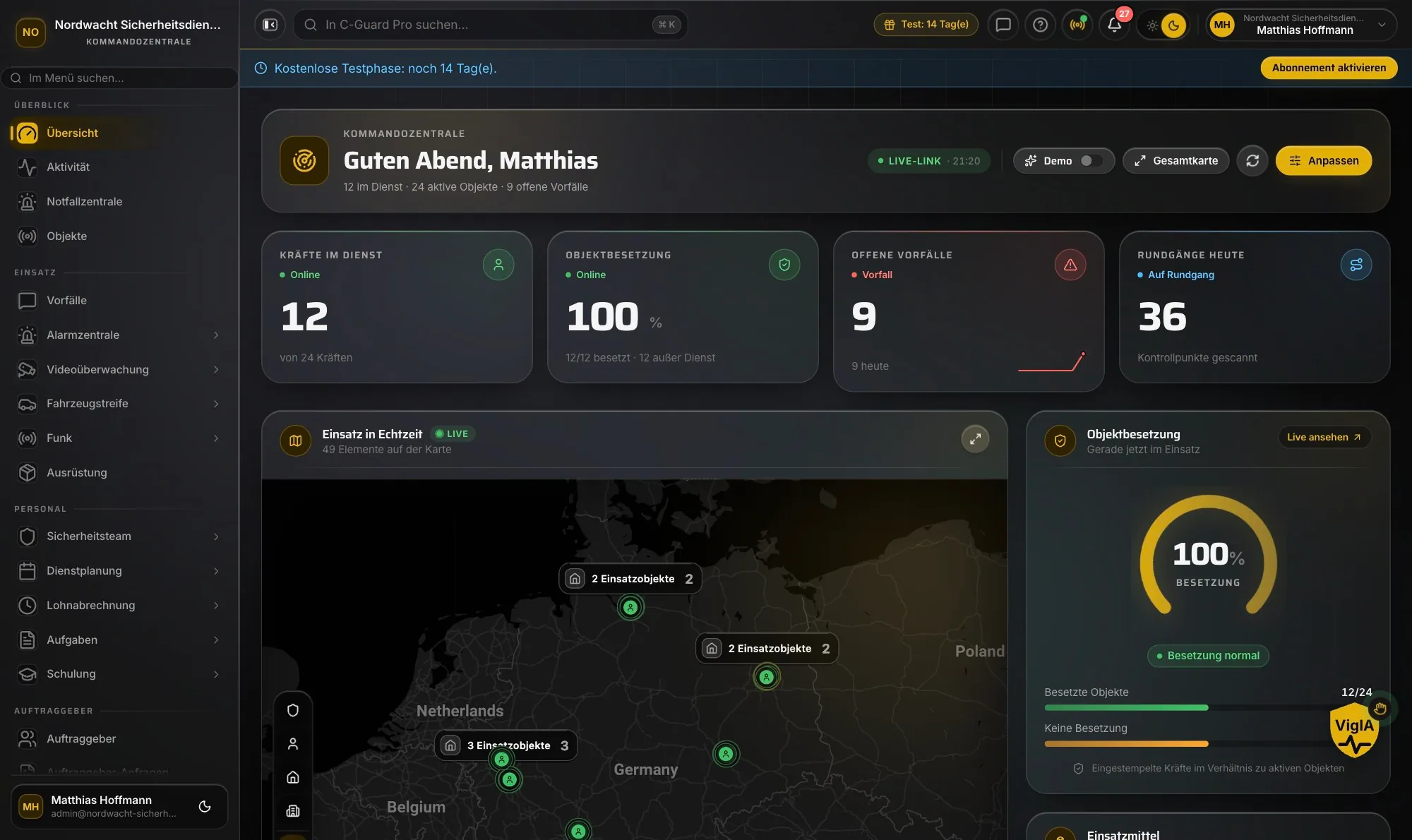Screen dimensions: 1412x840
Task: Click the Offene Vorfälle warning triangle icon
Action: (1070, 265)
